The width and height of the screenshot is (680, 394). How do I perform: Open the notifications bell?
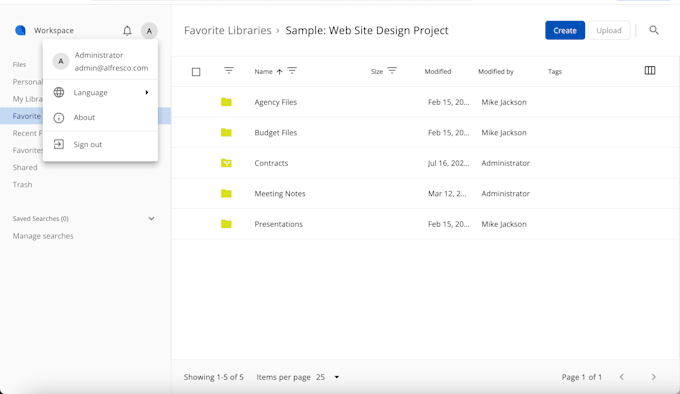pyautogui.click(x=127, y=31)
